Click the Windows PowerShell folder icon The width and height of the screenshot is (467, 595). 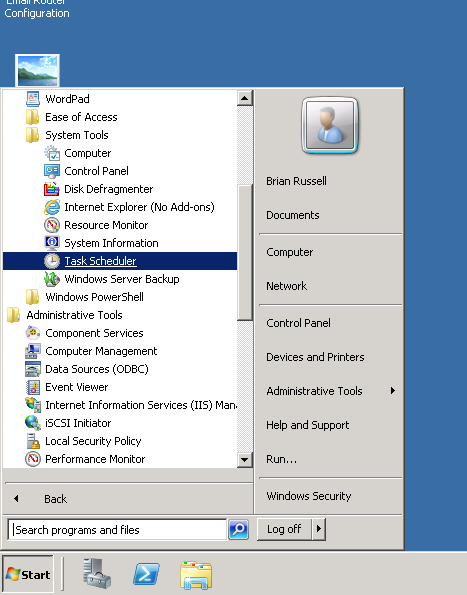[33, 297]
